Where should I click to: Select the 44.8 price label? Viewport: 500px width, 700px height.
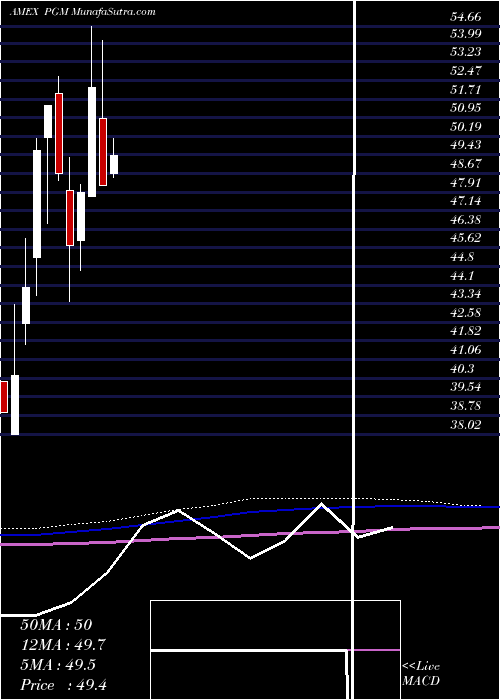pos(462,257)
